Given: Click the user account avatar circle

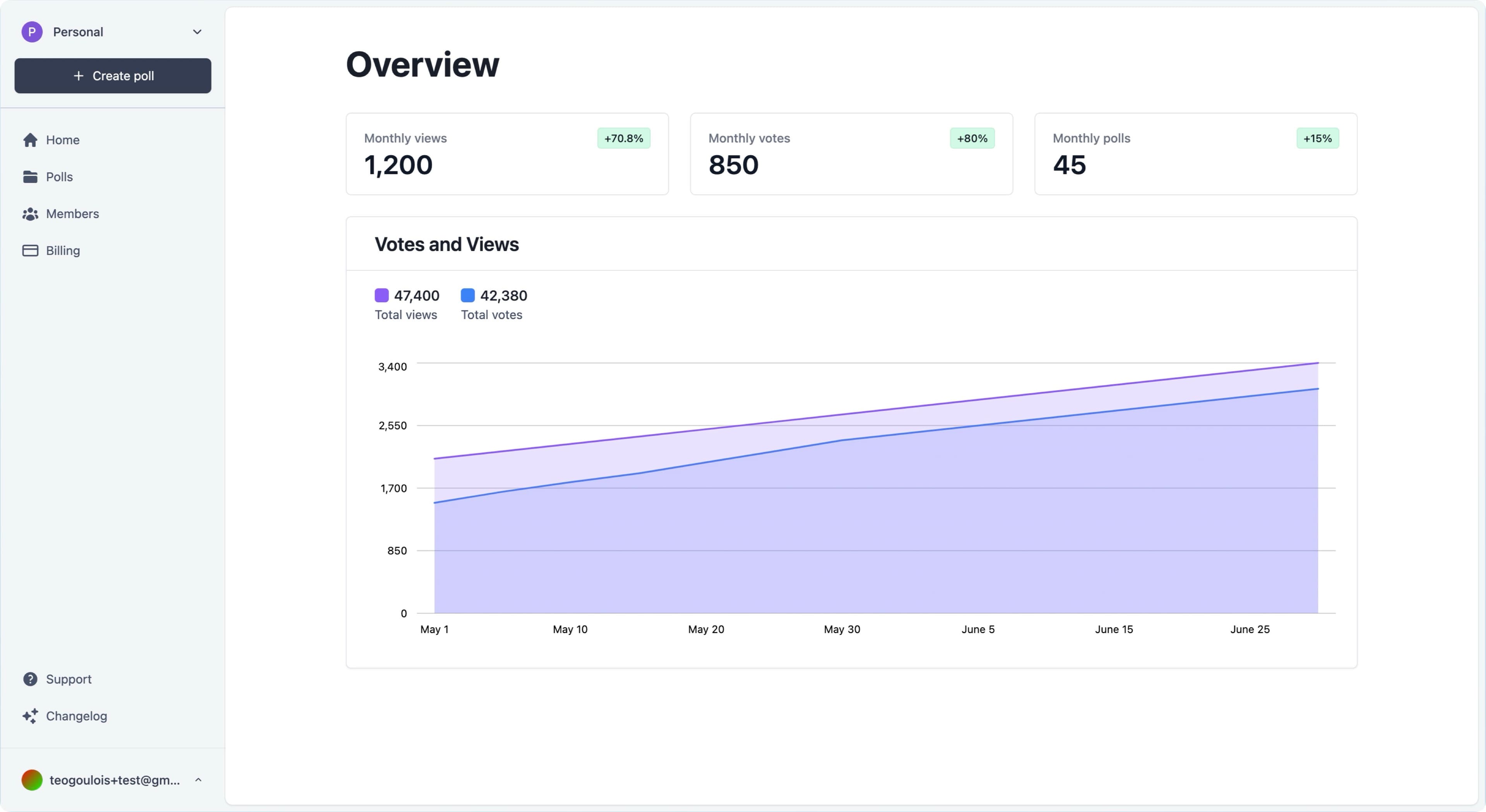Looking at the screenshot, I should coord(32,780).
